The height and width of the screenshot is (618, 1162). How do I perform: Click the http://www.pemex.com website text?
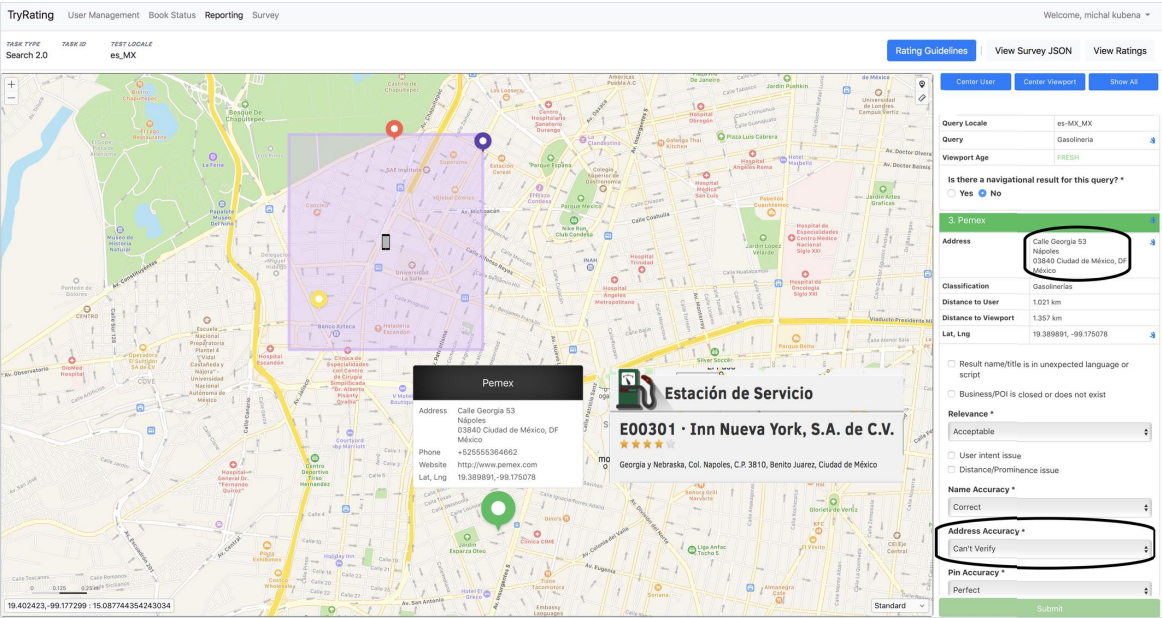(497, 465)
